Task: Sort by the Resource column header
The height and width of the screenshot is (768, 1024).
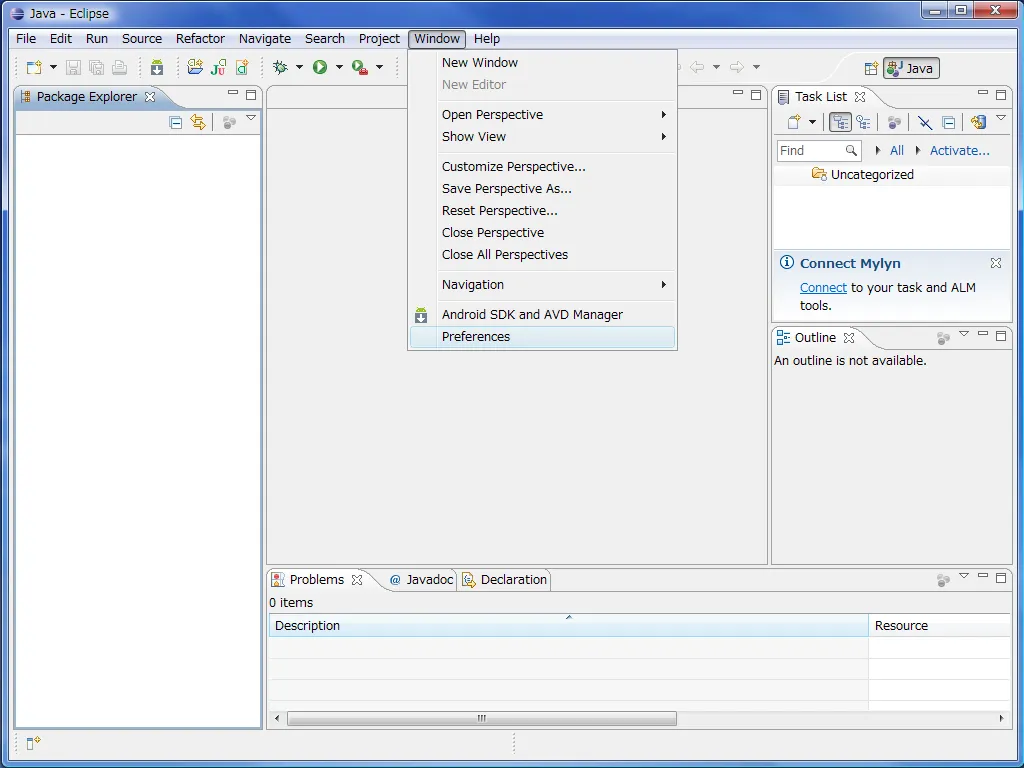Action: 940,625
